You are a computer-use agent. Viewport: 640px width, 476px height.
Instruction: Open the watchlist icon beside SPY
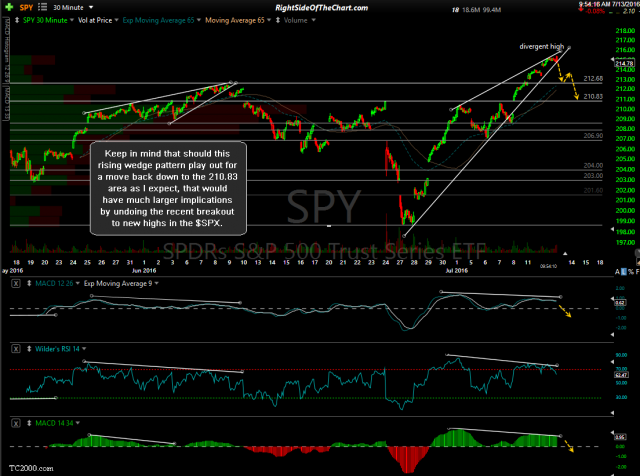tap(43, 7)
